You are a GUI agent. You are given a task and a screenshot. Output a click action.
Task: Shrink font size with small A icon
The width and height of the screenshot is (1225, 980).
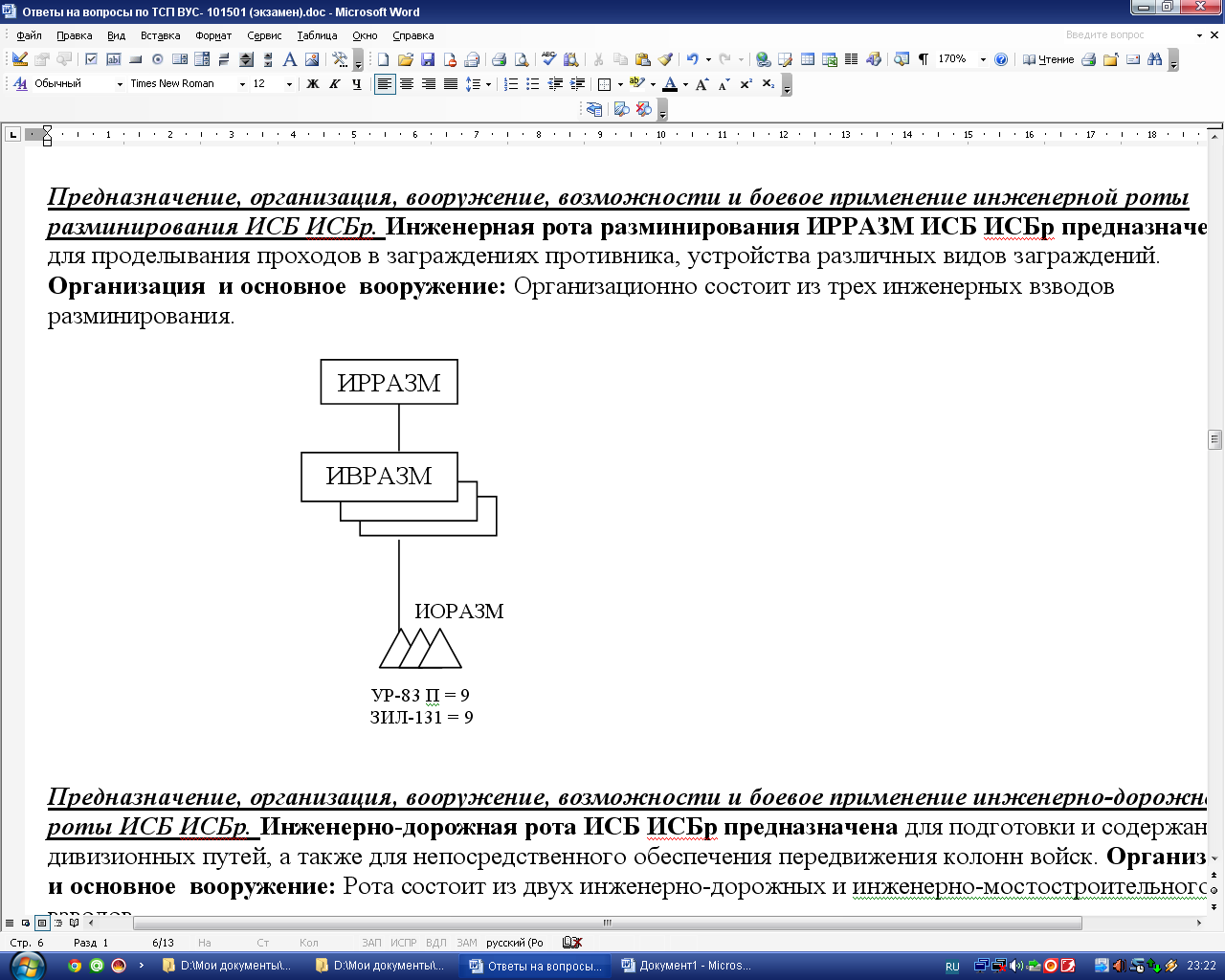724,84
